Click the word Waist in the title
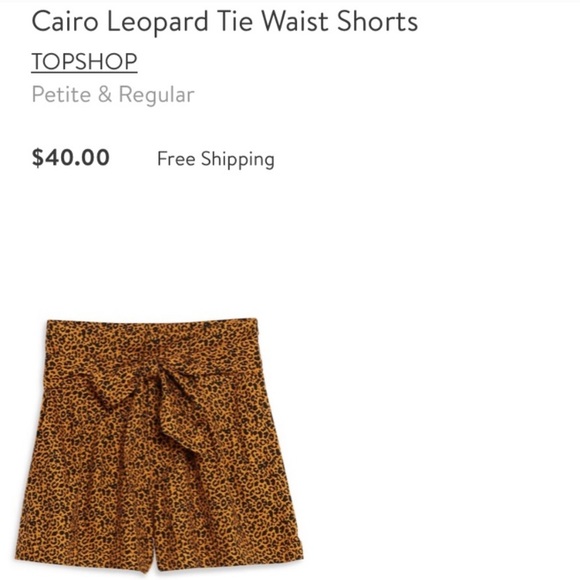Viewport: 580px width, 580px height. point(296,21)
